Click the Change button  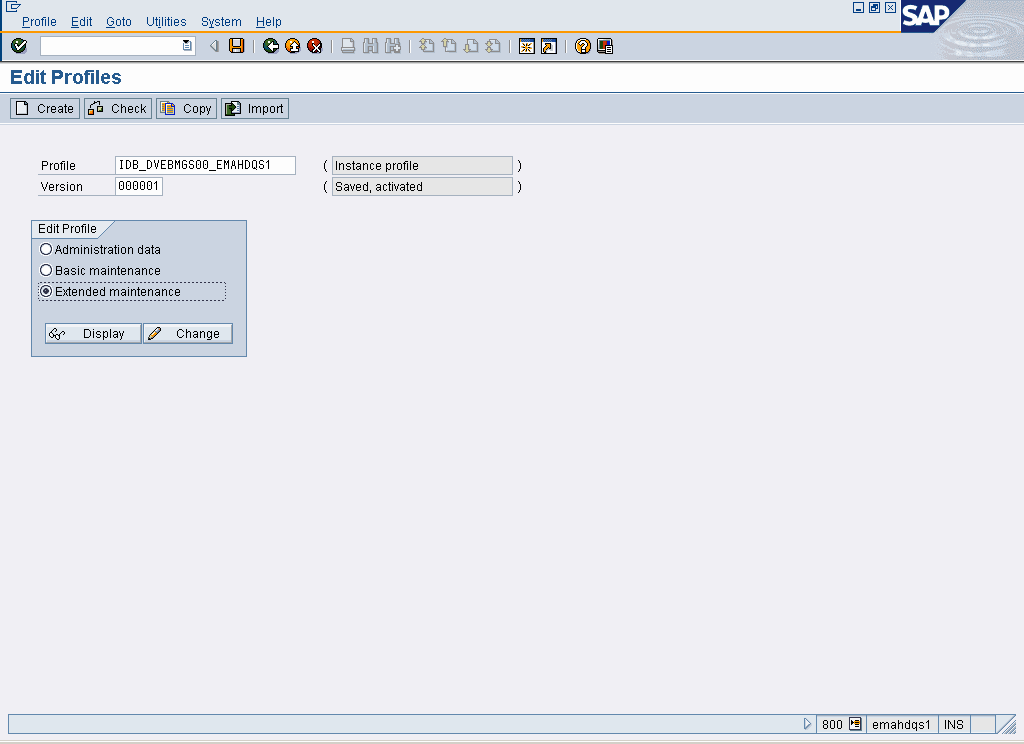(x=188, y=334)
